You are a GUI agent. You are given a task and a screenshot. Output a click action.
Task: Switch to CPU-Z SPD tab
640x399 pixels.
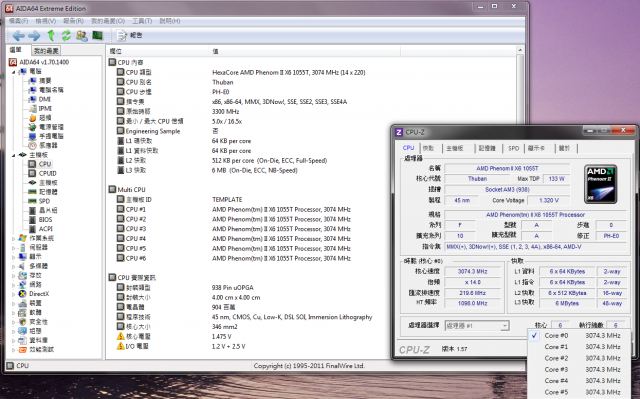click(513, 148)
